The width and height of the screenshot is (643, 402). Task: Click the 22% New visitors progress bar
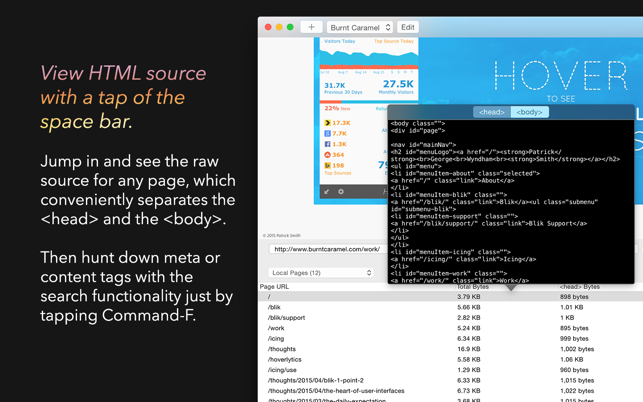369,102
